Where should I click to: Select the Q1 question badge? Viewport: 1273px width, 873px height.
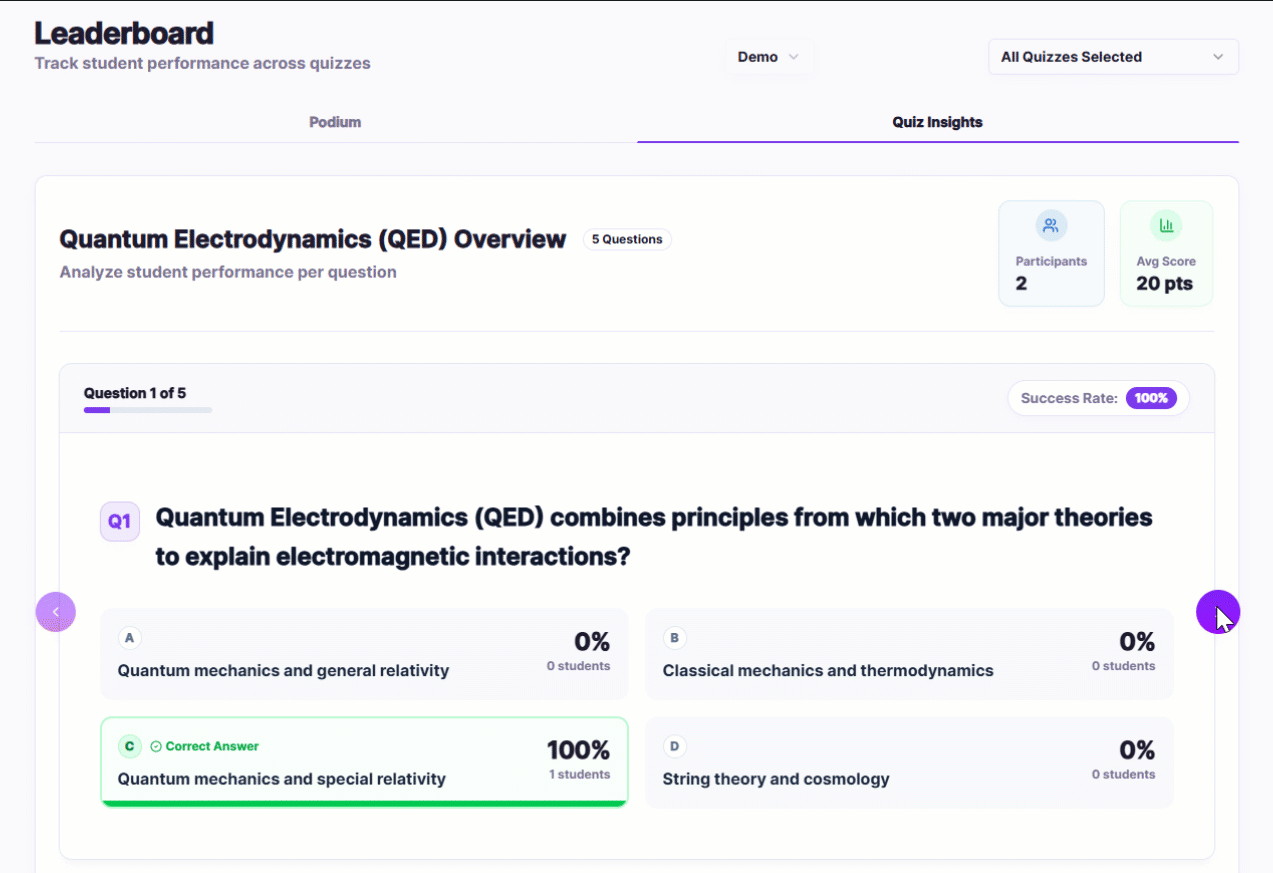pos(119,521)
